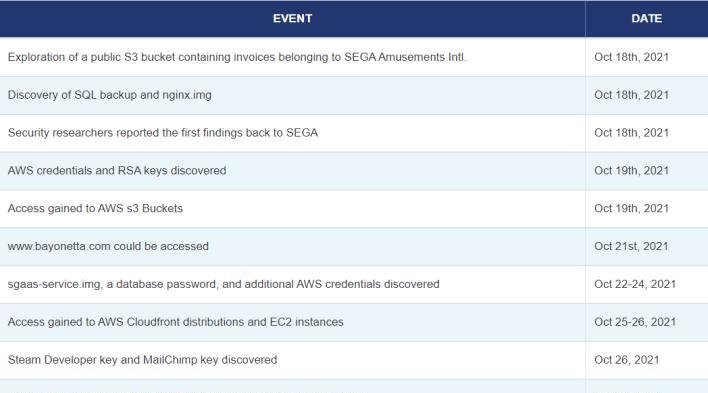
Task: Click the Oct 18th date of the SQL backup row
Action: pos(631,95)
